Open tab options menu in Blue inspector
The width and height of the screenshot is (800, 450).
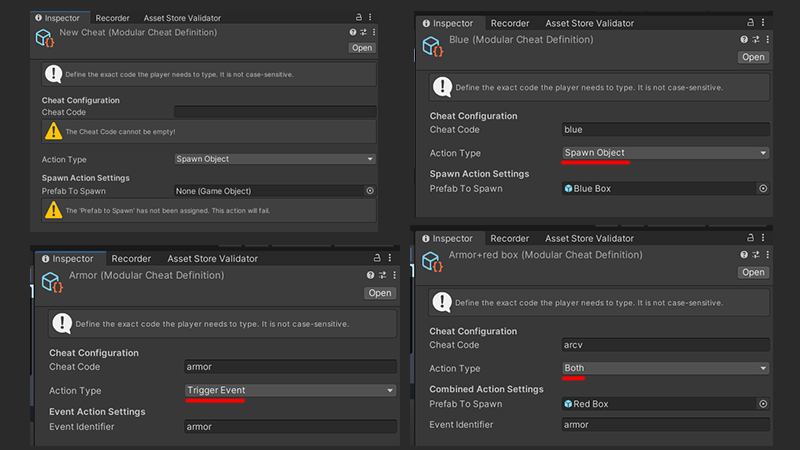coord(763,22)
